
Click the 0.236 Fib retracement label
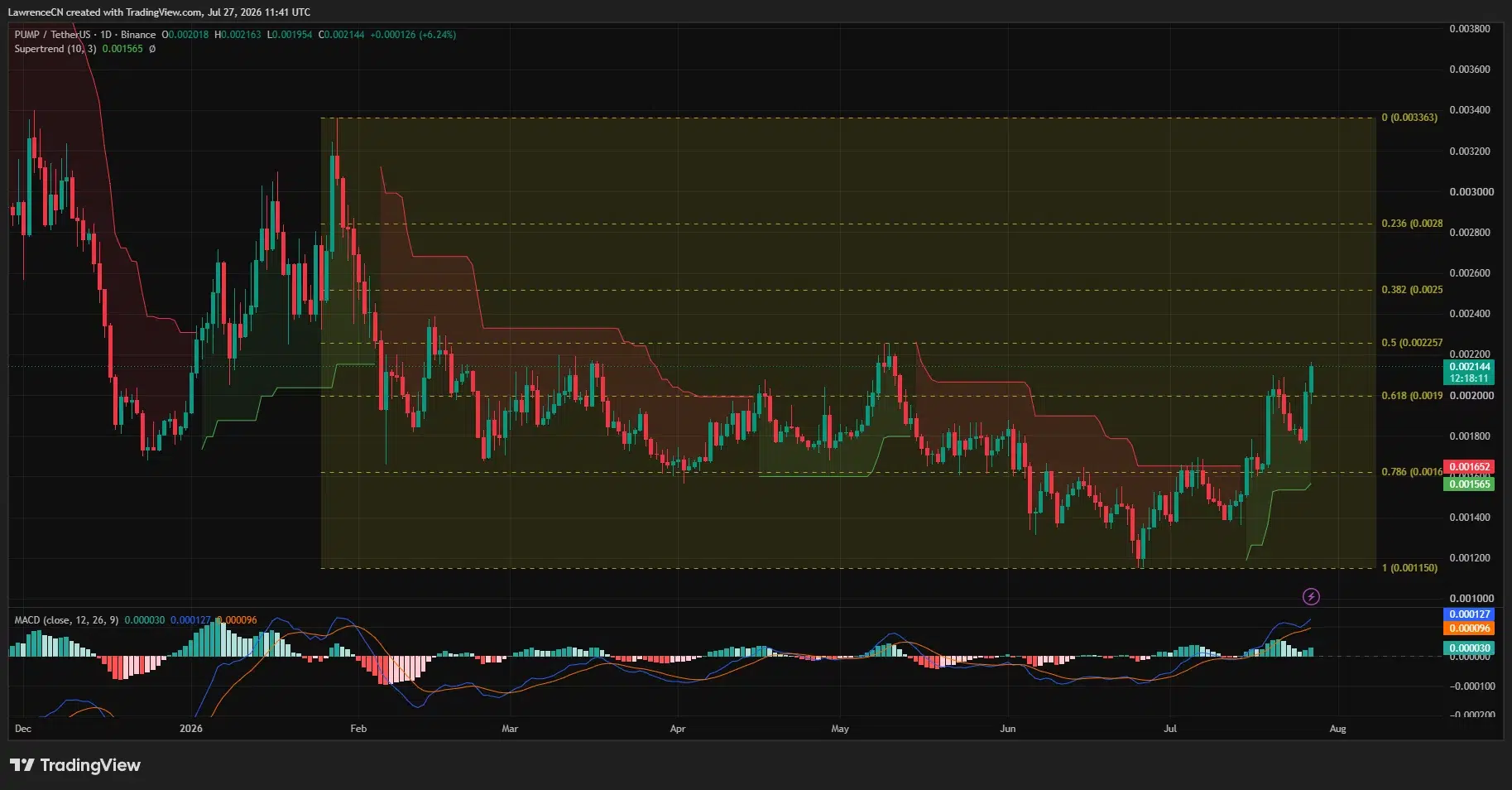pos(1412,224)
